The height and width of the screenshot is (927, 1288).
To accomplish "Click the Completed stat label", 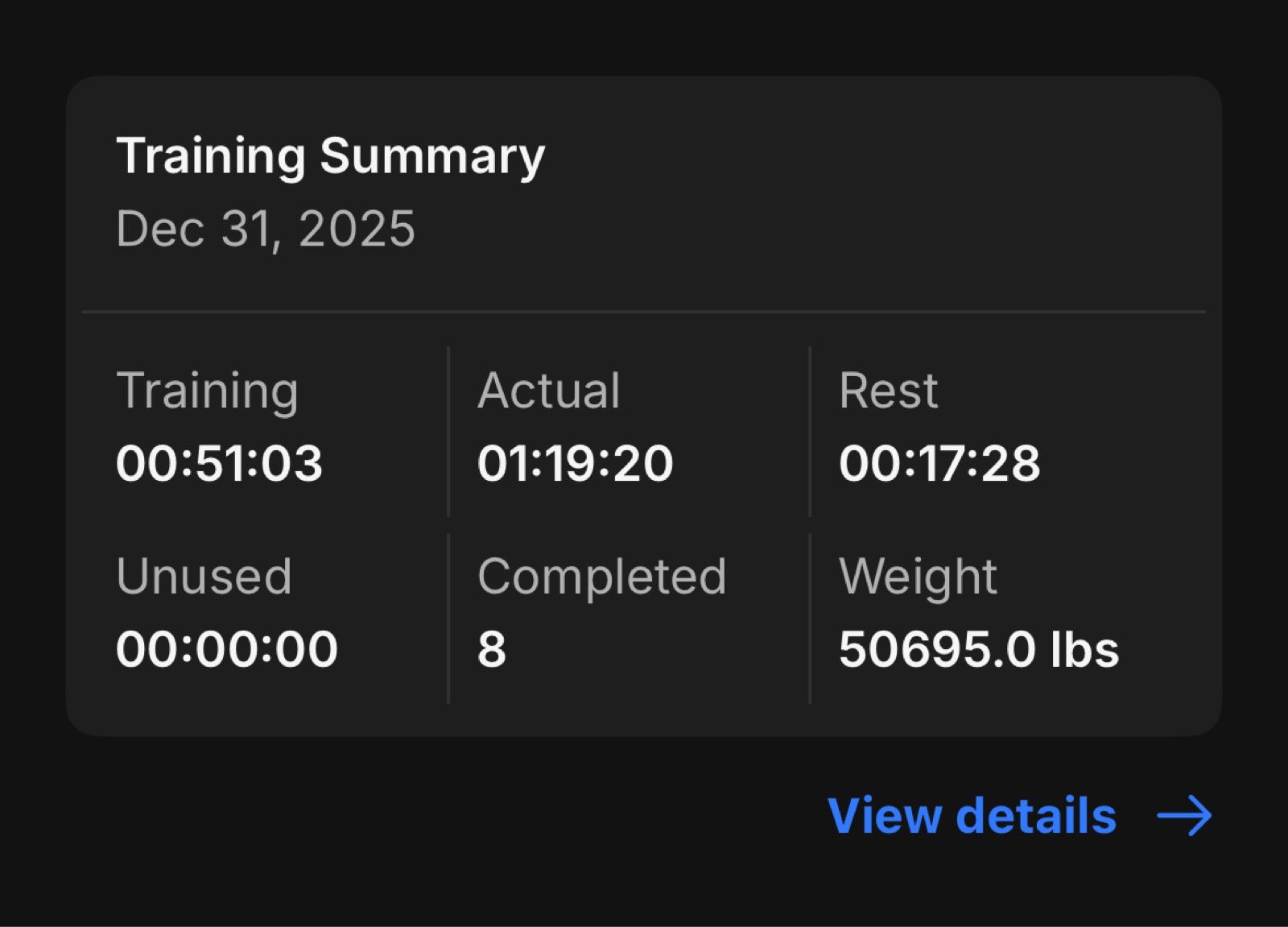I will (601, 576).
